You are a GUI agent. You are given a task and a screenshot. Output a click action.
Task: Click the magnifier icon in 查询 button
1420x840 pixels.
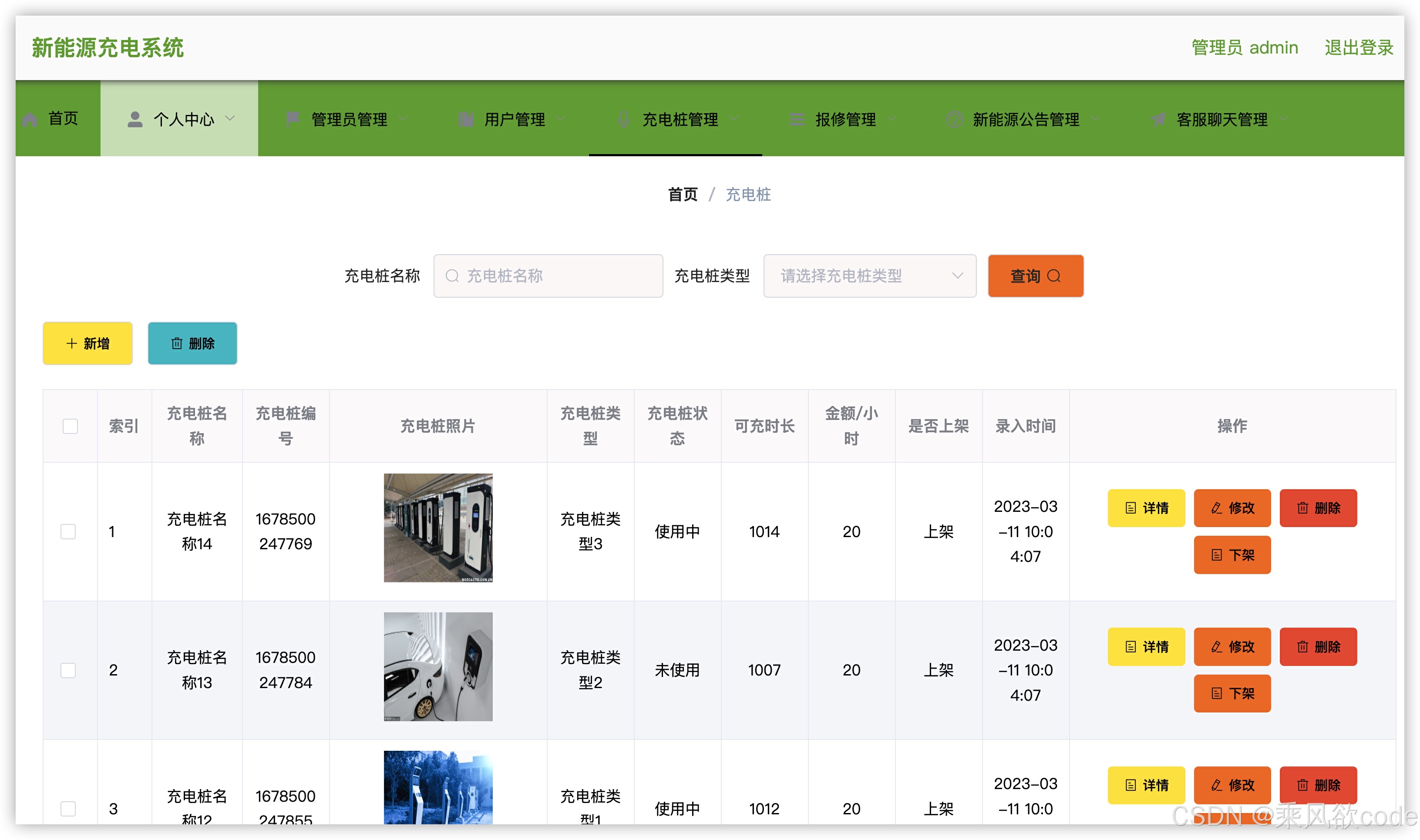[1054, 276]
